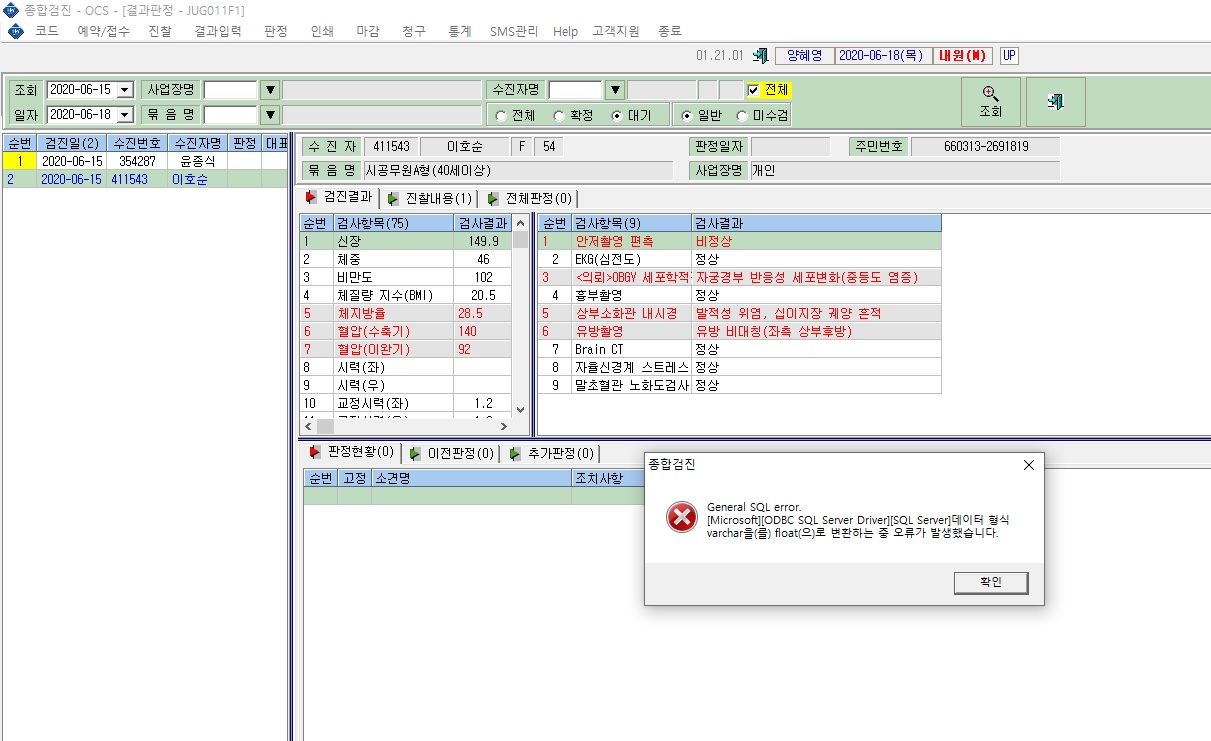Click the UP button in the top bar
This screenshot has height=741, width=1211.
[1009, 56]
